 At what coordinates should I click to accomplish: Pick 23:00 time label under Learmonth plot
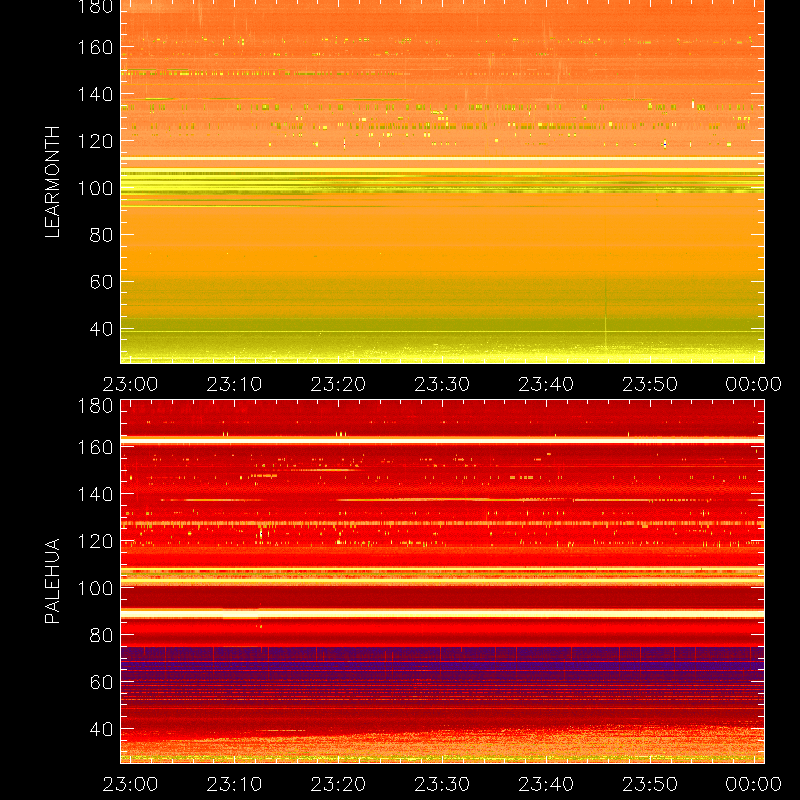pos(130,384)
